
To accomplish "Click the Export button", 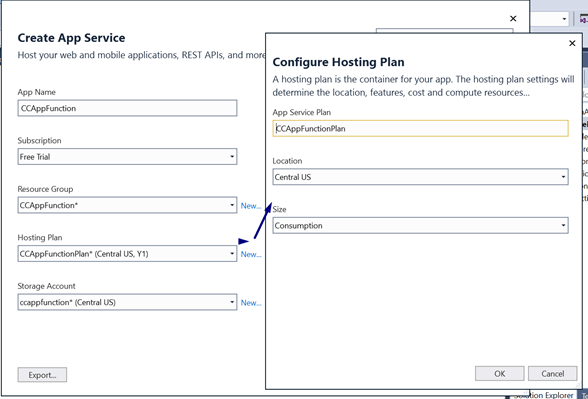I will pyautogui.click(x=42, y=375).
